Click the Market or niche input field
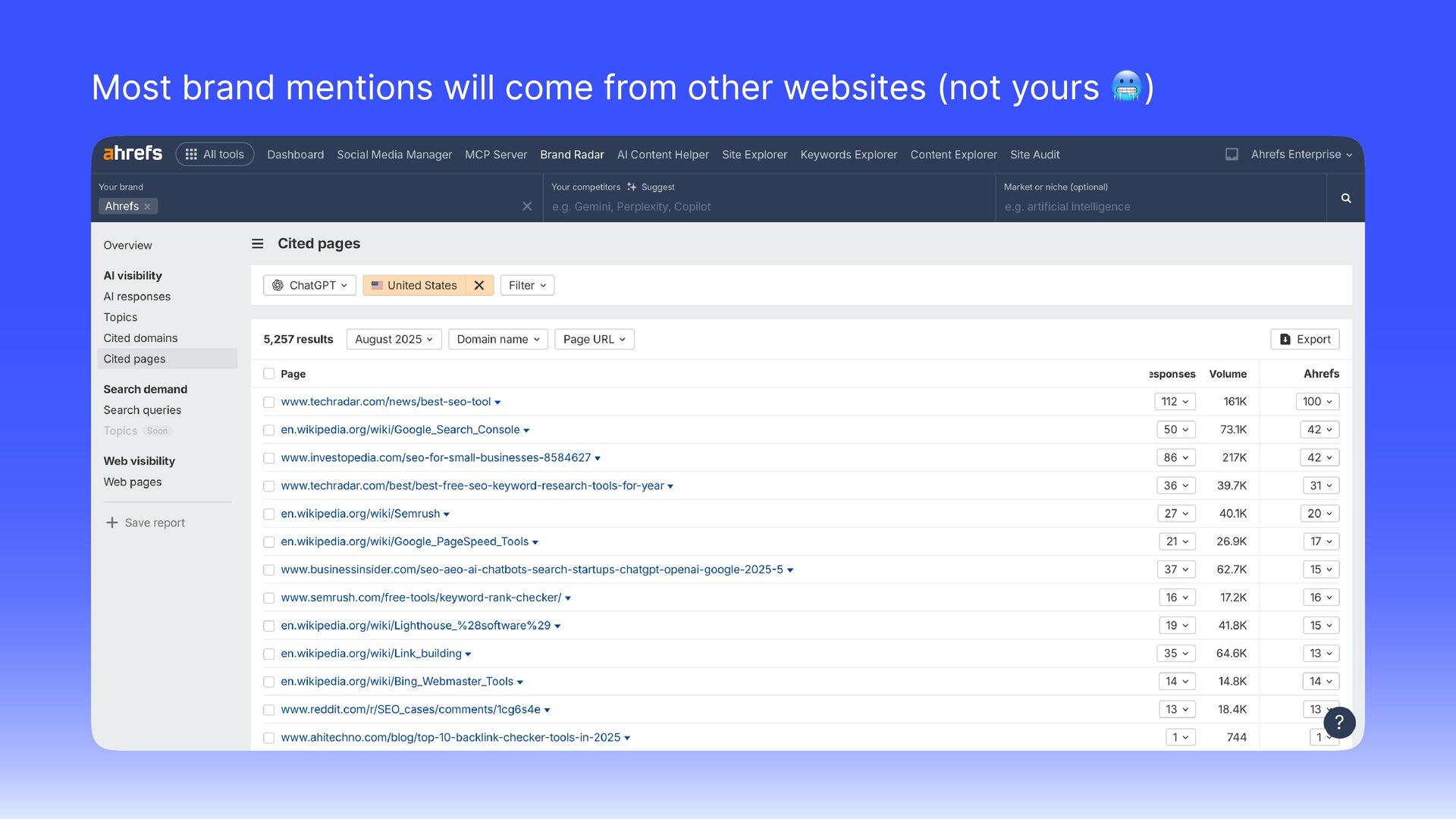 click(x=1160, y=207)
